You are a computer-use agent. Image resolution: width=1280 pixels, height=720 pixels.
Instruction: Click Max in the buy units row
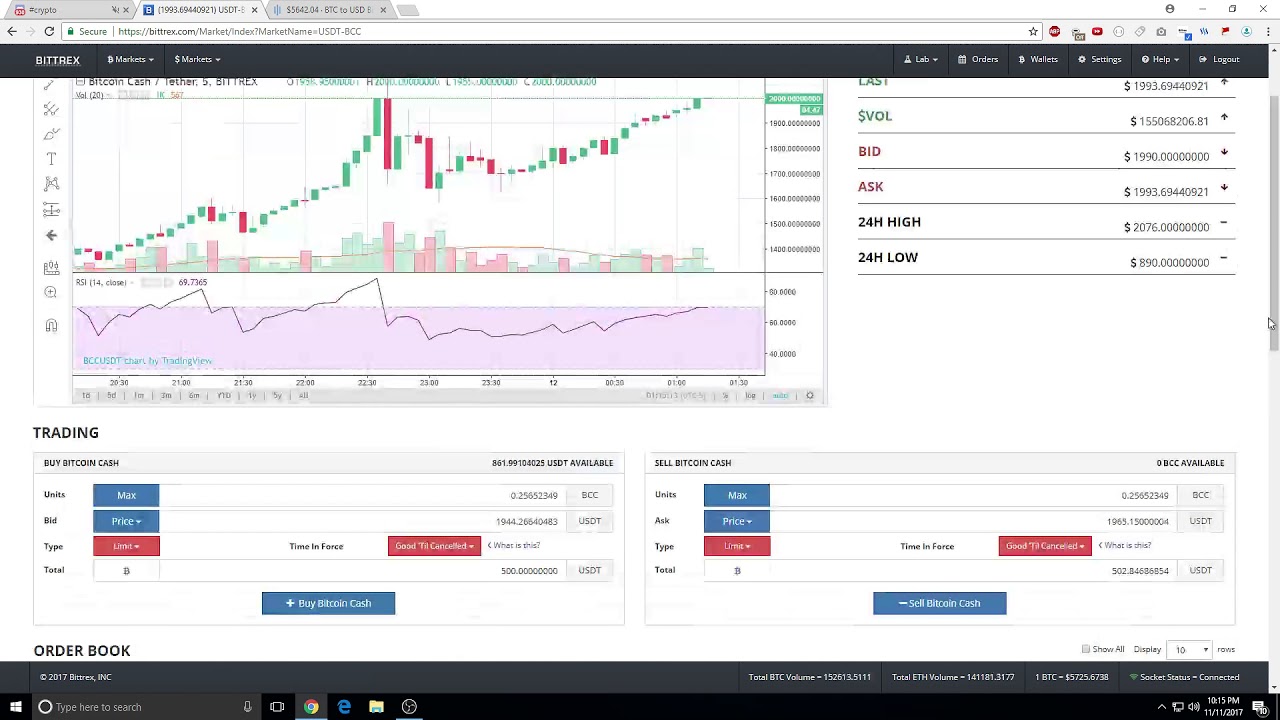pos(126,495)
